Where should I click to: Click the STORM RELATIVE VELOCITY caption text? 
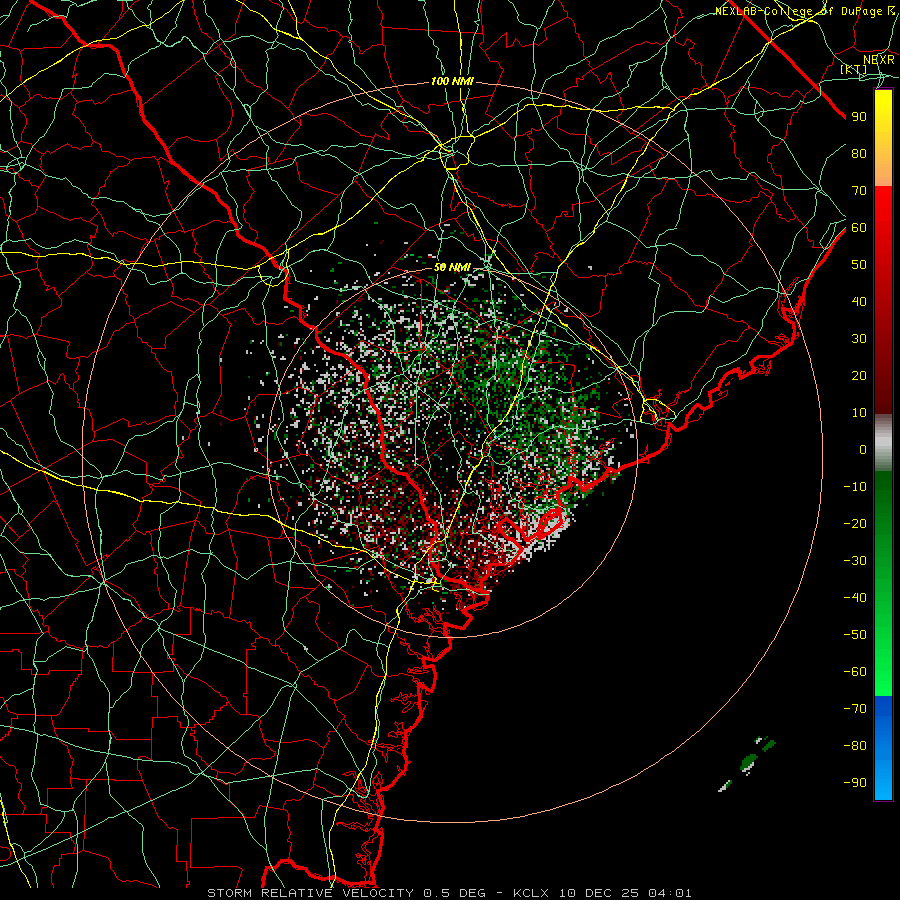(x=310, y=893)
